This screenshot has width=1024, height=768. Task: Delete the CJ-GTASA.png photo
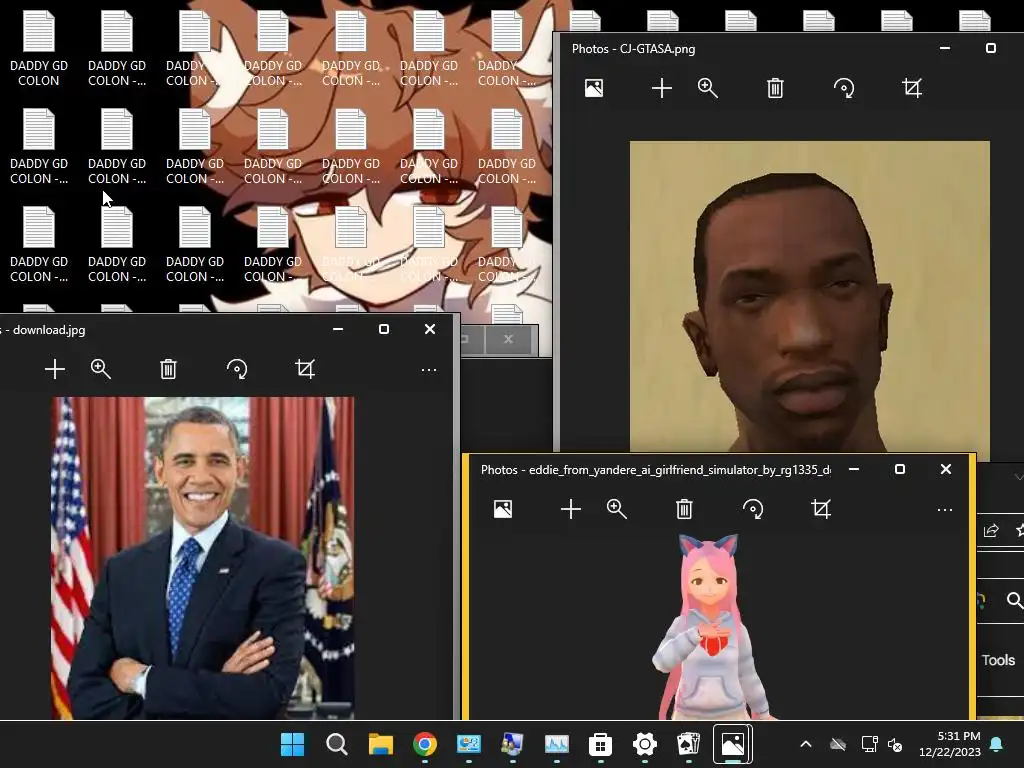tap(775, 88)
